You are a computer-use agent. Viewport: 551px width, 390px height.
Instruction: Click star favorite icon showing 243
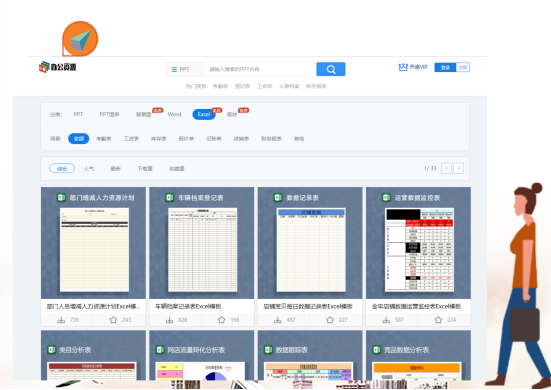click(x=113, y=320)
